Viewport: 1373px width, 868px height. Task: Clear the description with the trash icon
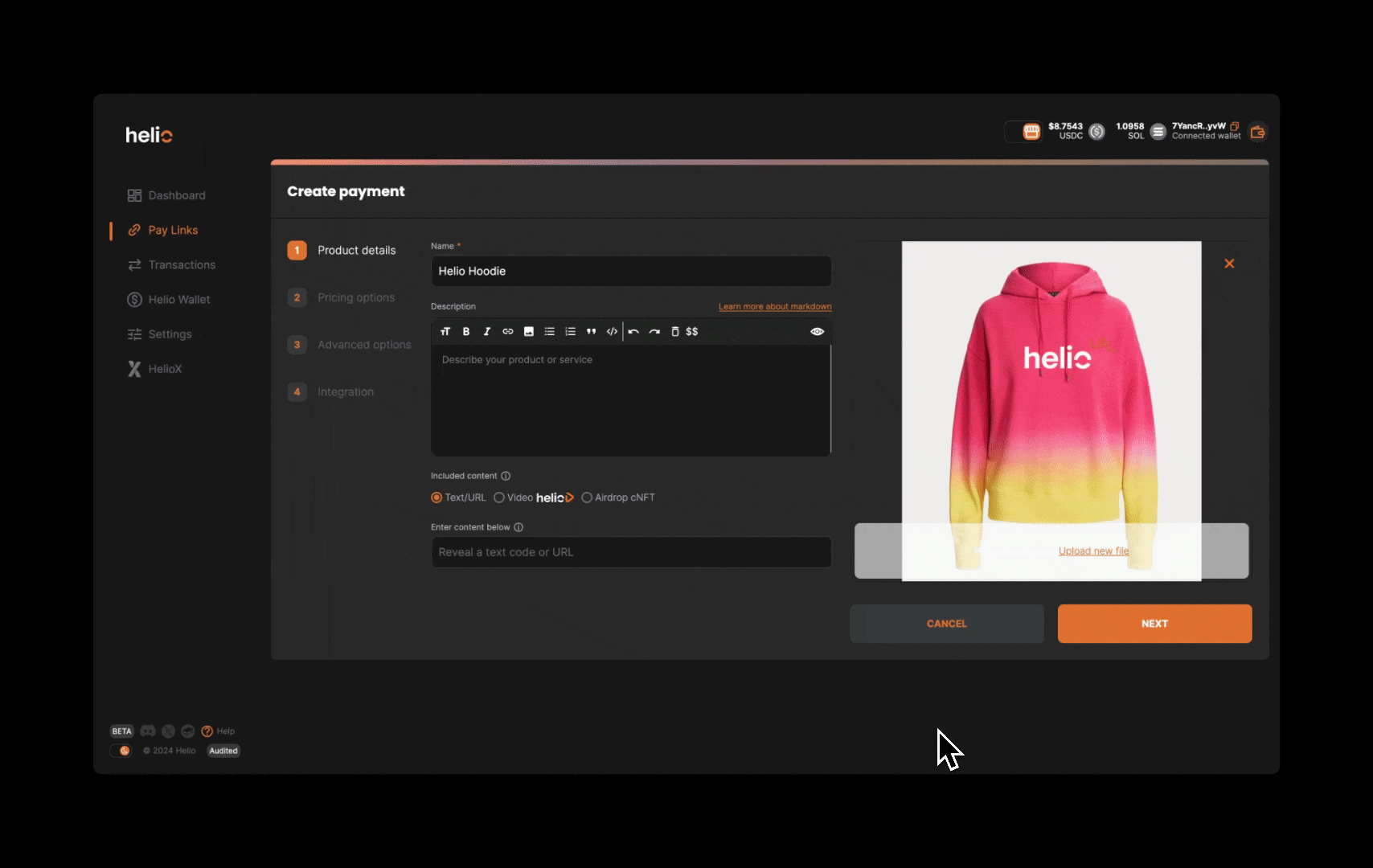pyautogui.click(x=675, y=331)
